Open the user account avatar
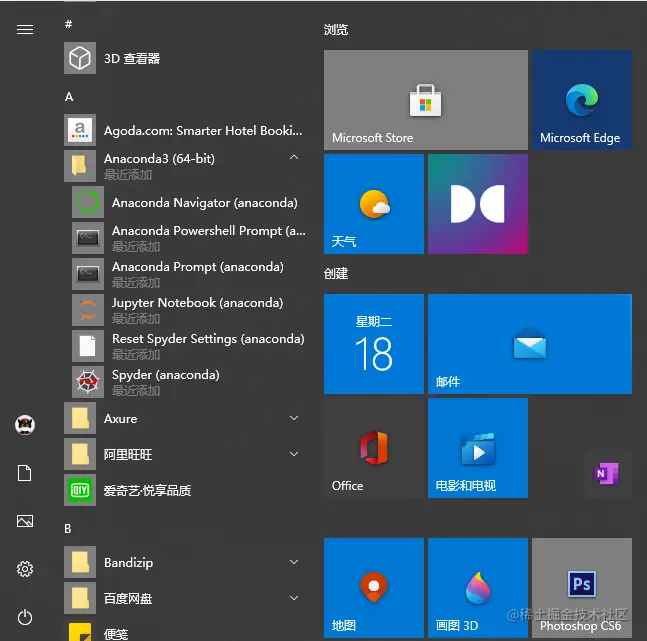 (x=25, y=425)
